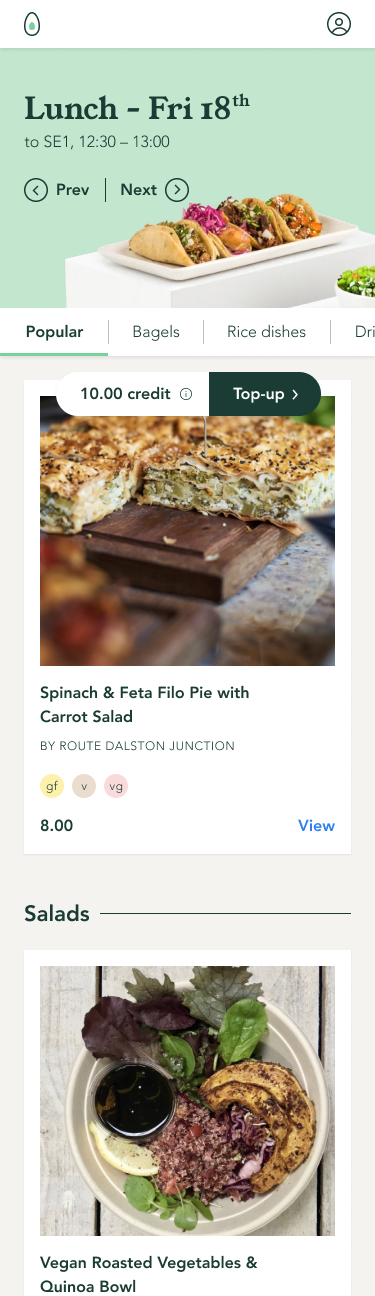Tap the green leaf logo icon
375x1296 pixels.
[32, 24]
